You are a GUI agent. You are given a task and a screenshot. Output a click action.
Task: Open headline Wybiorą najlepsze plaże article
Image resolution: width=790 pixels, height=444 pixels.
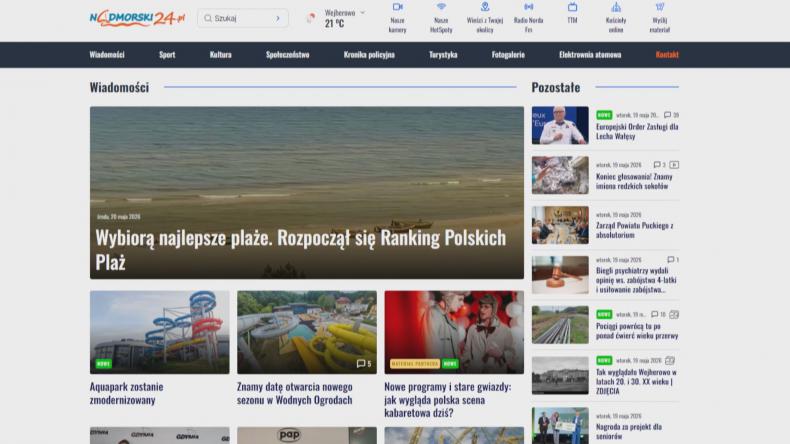tap(300, 249)
